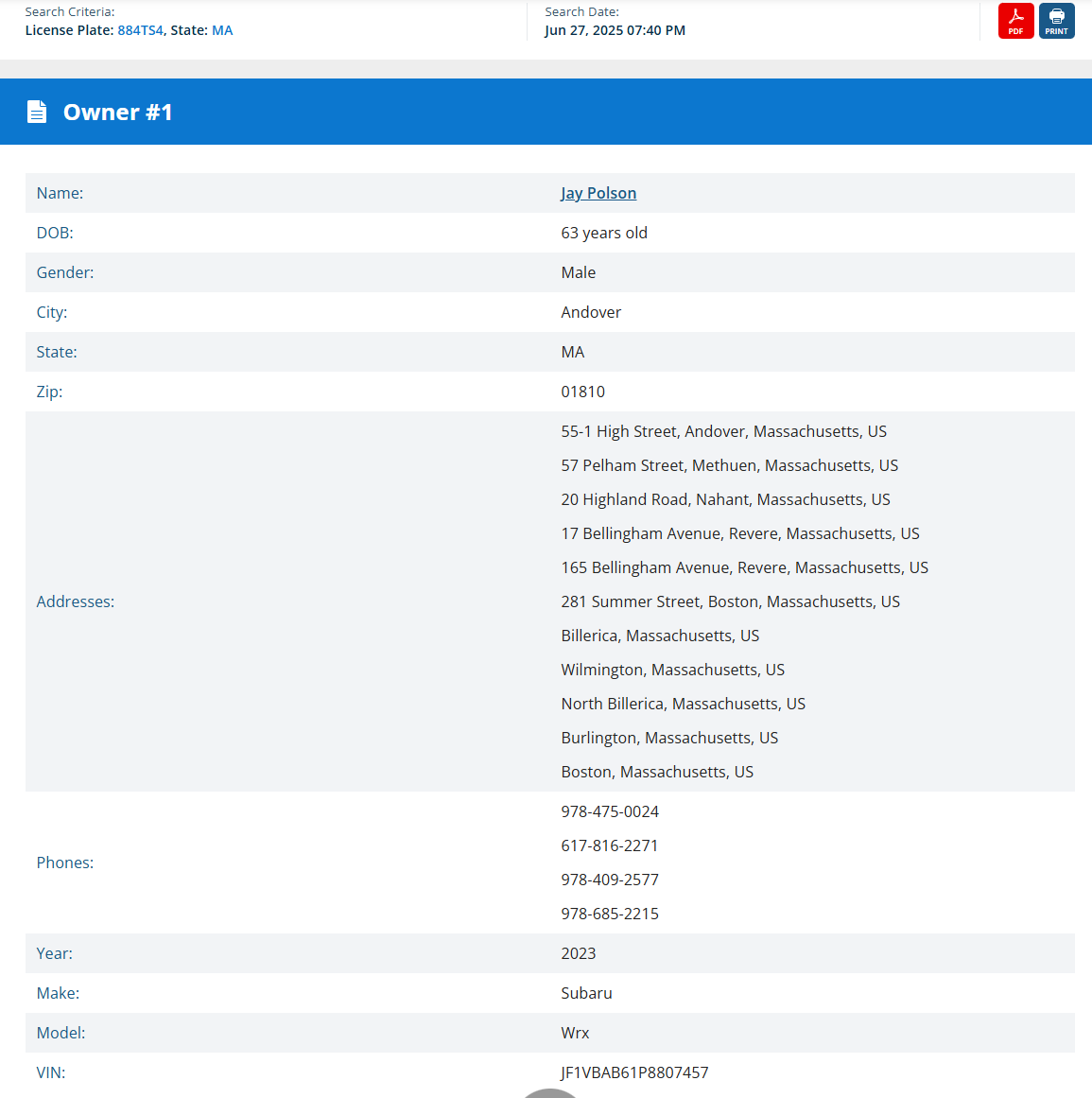The height and width of the screenshot is (1098, 1092).
Task: Select the VIN JF1VBAB61P8807457
Action: [635, 1072]
